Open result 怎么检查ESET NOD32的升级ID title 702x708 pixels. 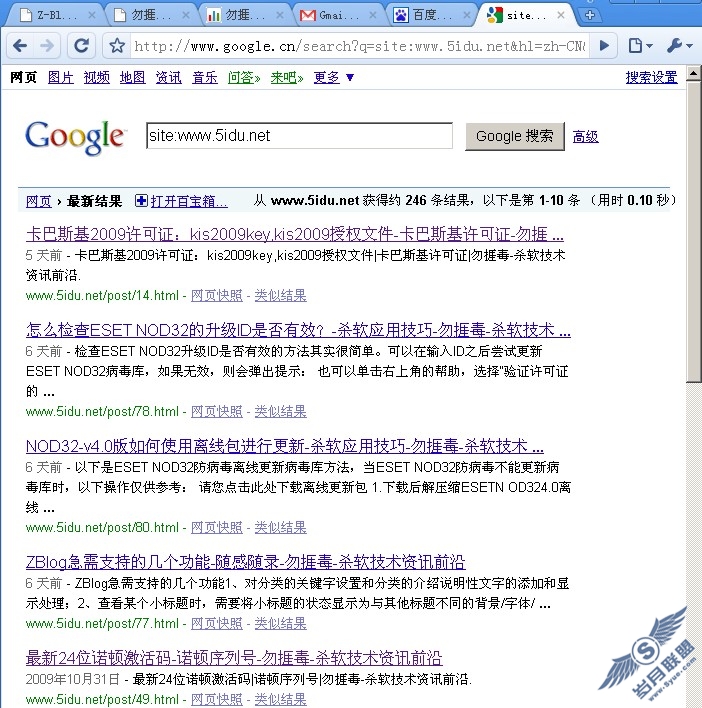pyautogui.click(x=298, y=330)
